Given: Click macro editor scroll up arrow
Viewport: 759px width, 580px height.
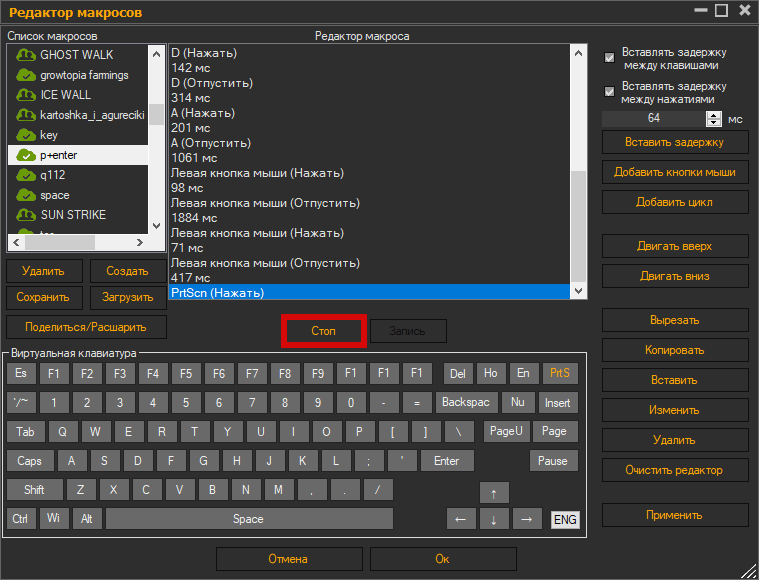Looking at the screenshot, I should (578, 53).
